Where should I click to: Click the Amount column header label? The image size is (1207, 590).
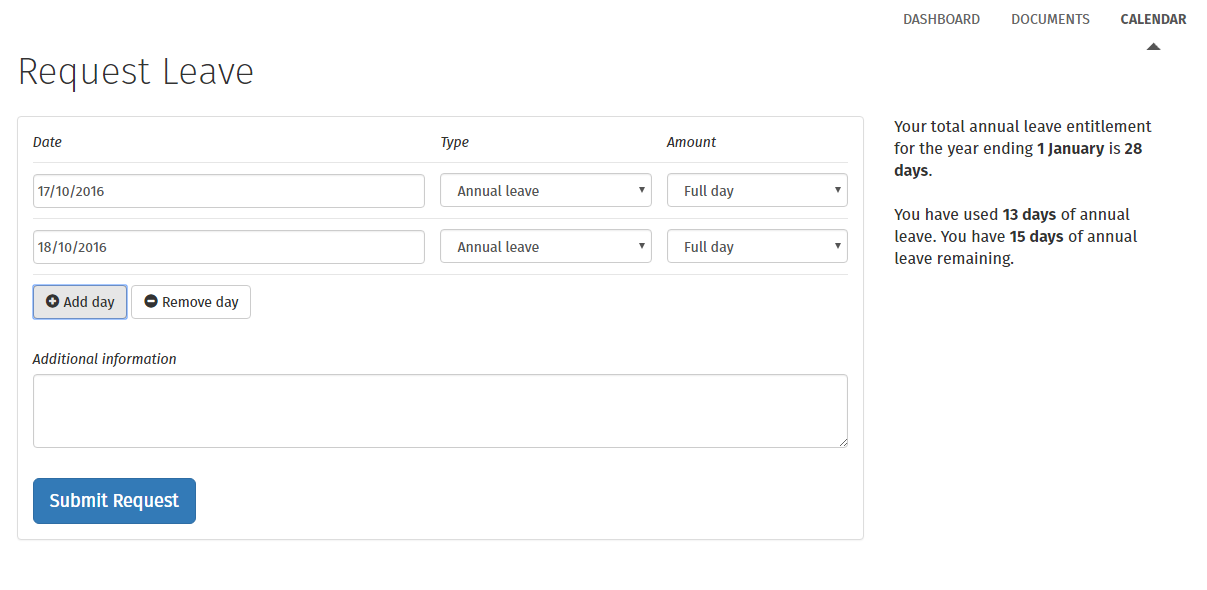pyautogui.click(x=691, y=142)
